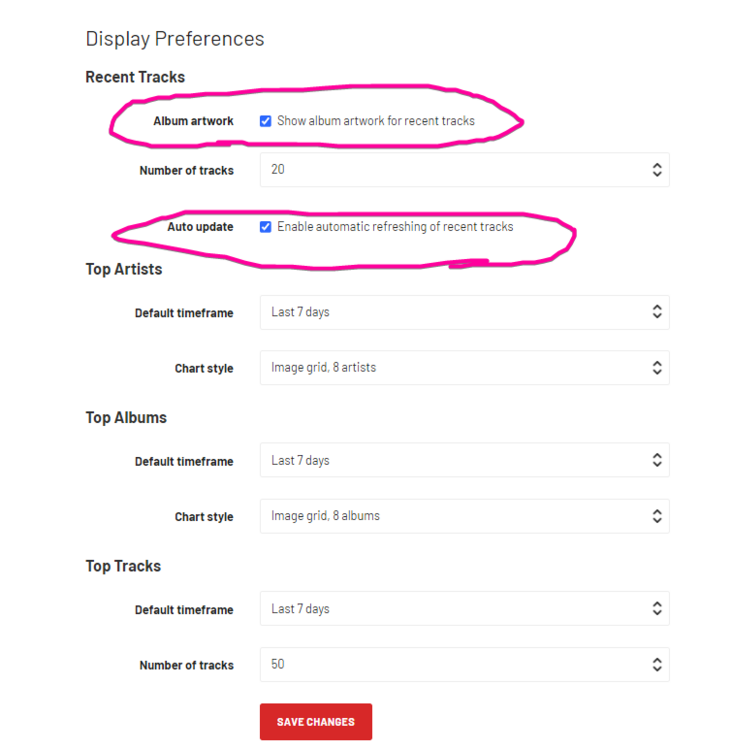Screen dimensions: 732x750
Task: Click the bold 'Auto update' field label
Action: pos(200,227)
